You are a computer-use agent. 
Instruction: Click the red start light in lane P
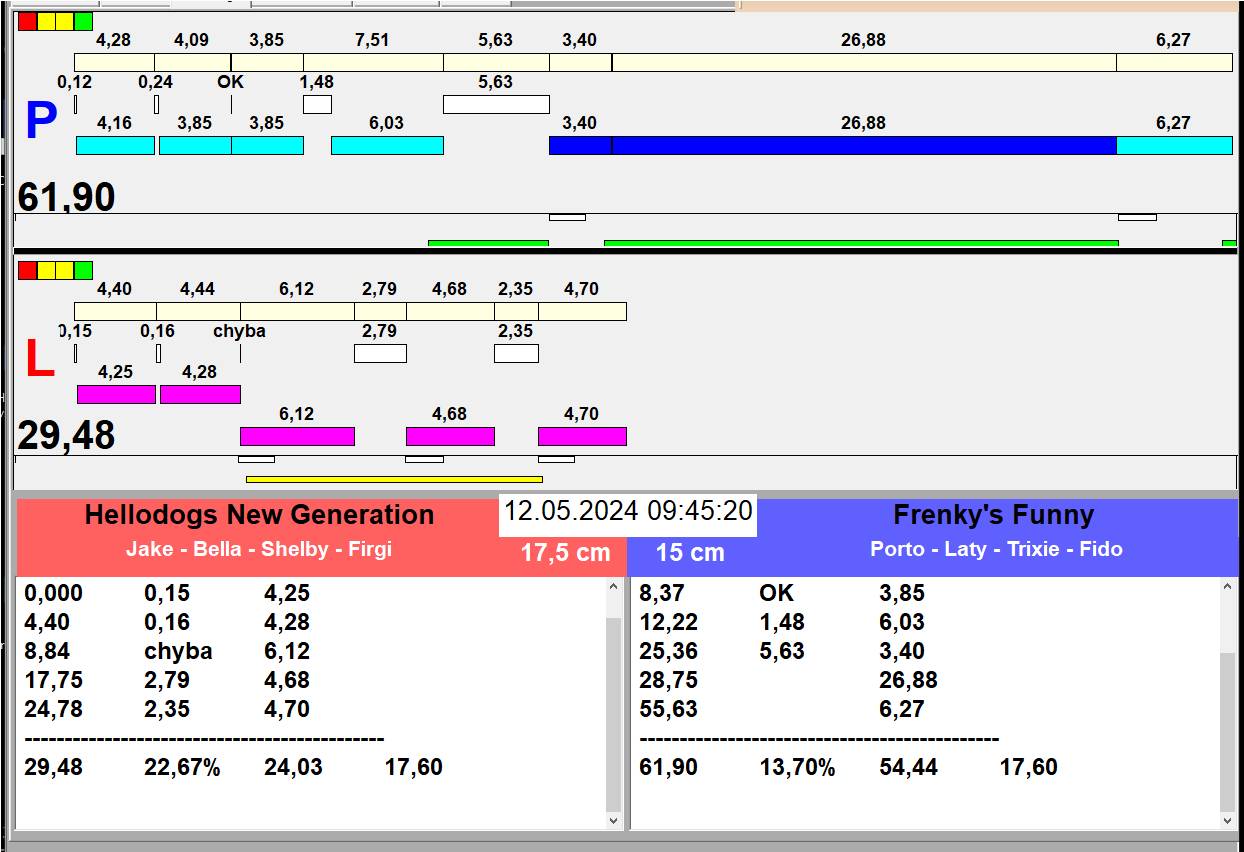(x=27, y=21)
